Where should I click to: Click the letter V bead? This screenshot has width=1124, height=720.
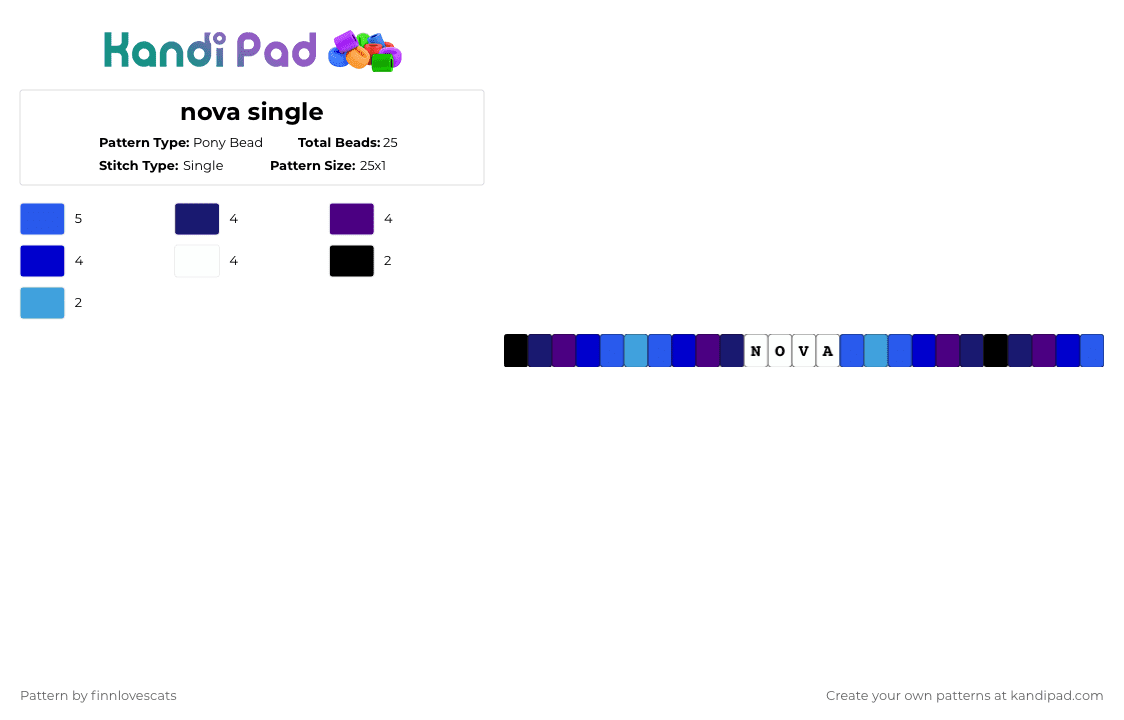point(804,351)
